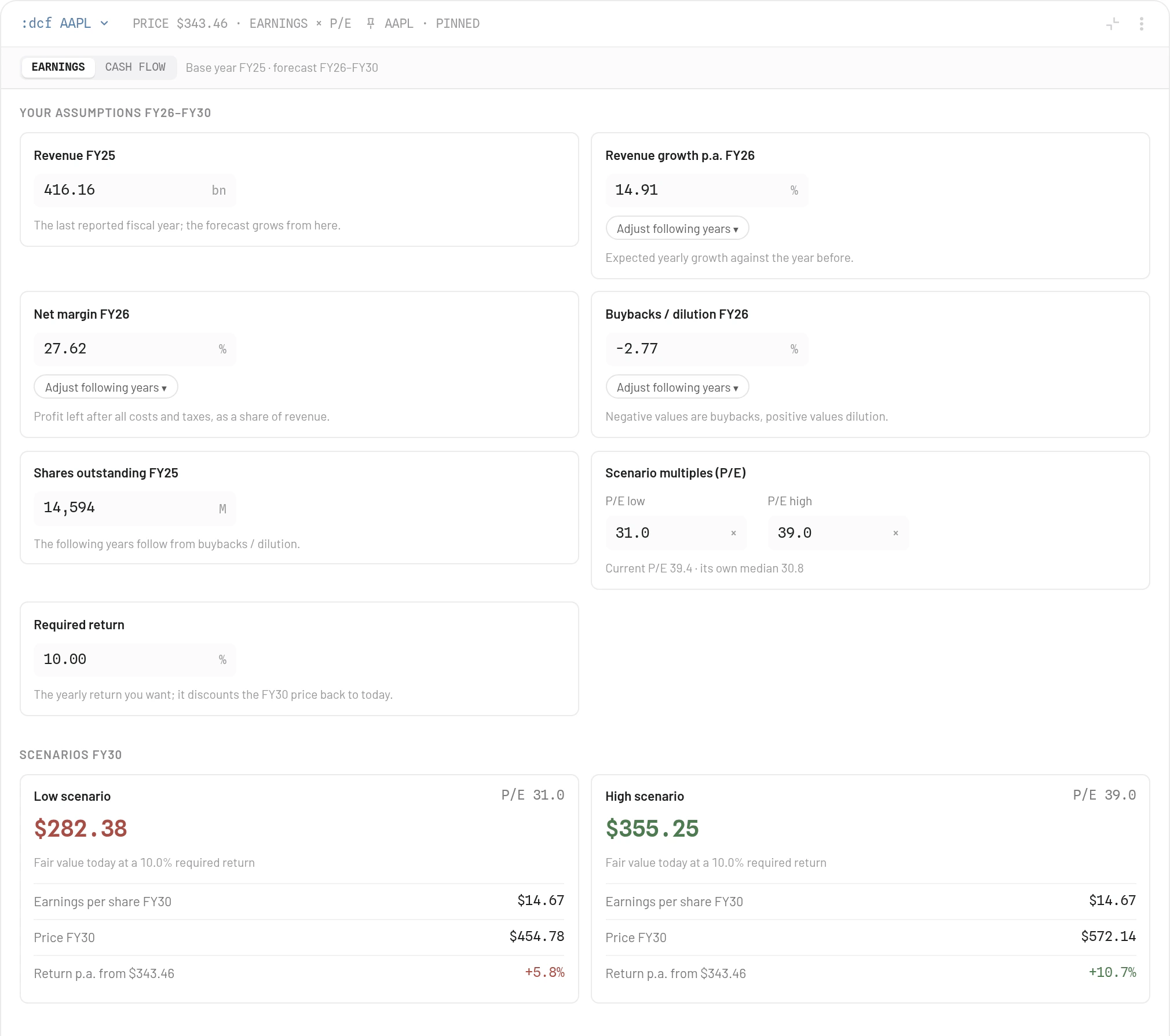Edit the Buybacks / dilution FY26 field
This screenshot has width=1170, height=1036.
(707, 349)
